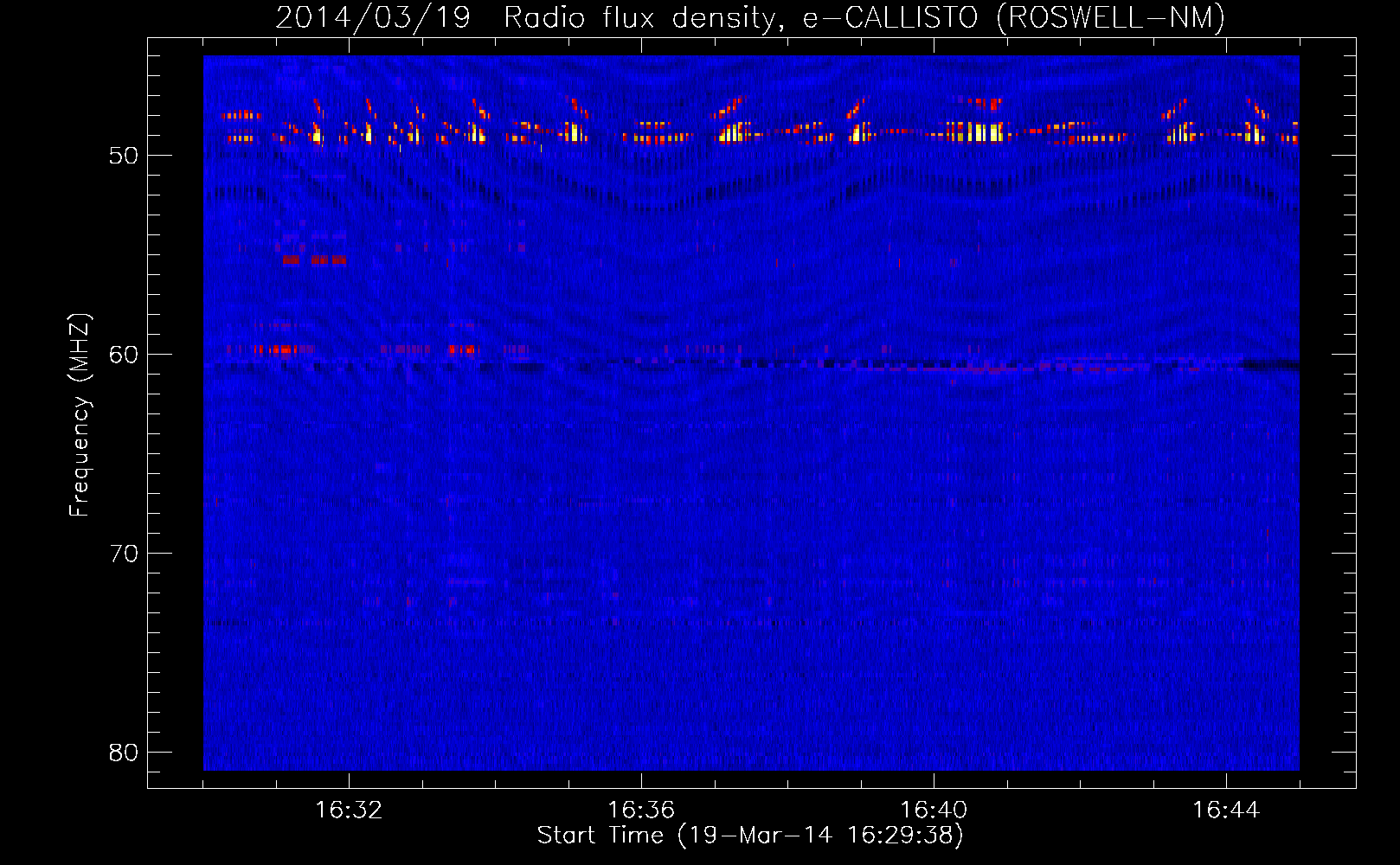
Task: Click the 16:32 time tick label
Action: (x=349, y=811)
